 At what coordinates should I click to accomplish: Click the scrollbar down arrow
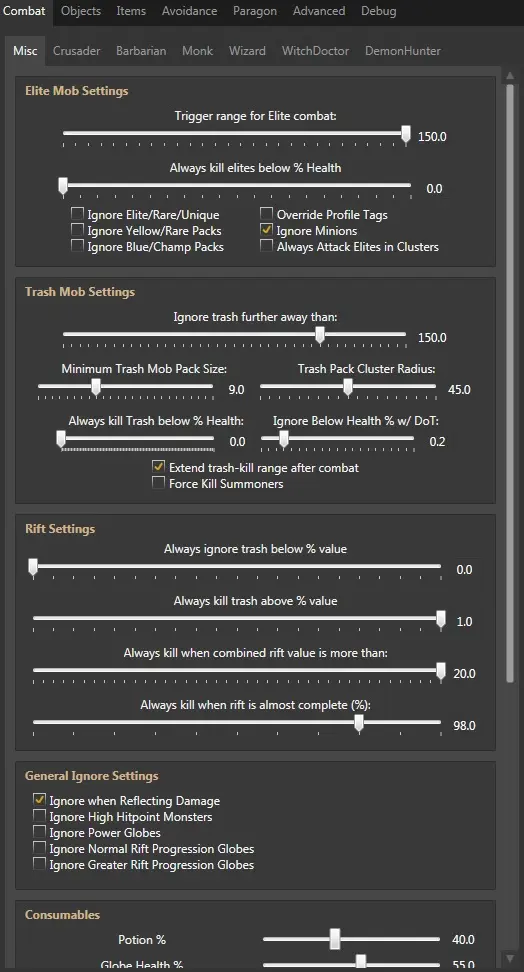pyautogui.click(x=510, y=958)
